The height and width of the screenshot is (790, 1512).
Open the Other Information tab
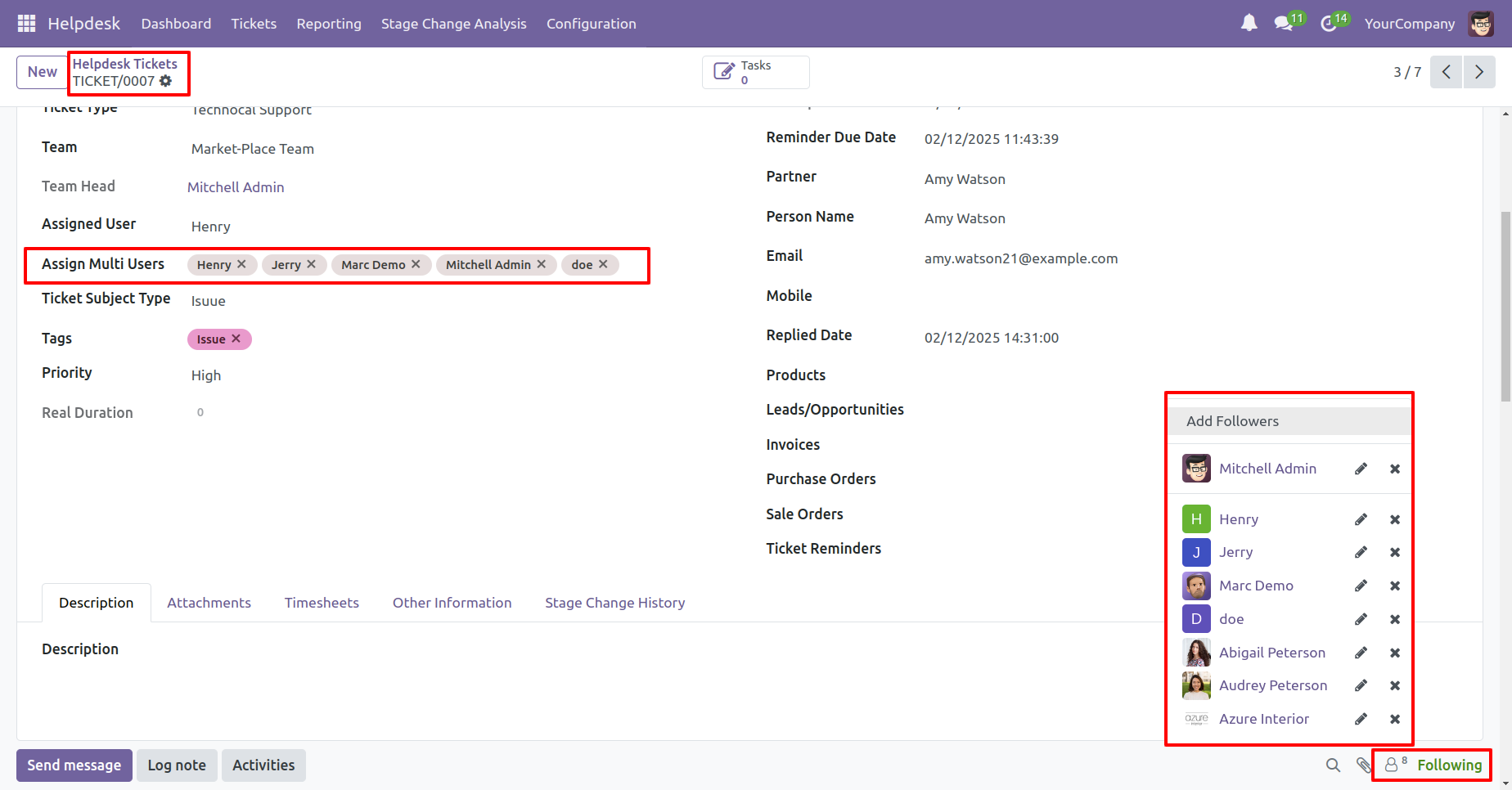point(452,603)
